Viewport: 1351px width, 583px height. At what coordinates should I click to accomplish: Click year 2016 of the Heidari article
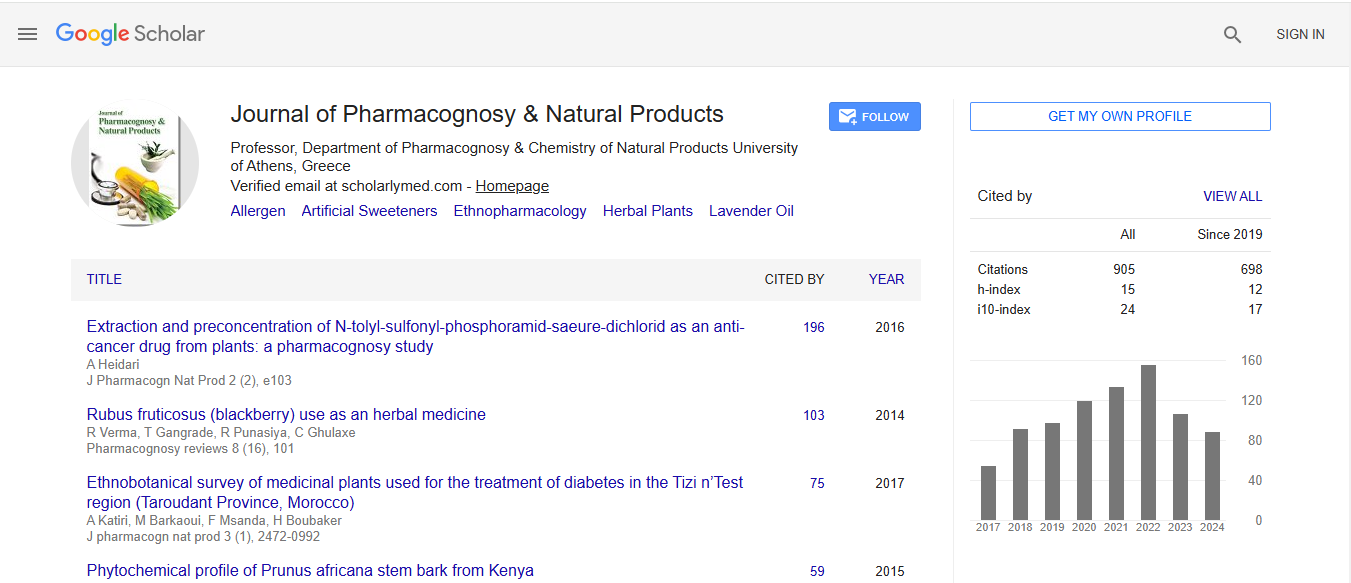pyautogui.click(x=890, y=327)
